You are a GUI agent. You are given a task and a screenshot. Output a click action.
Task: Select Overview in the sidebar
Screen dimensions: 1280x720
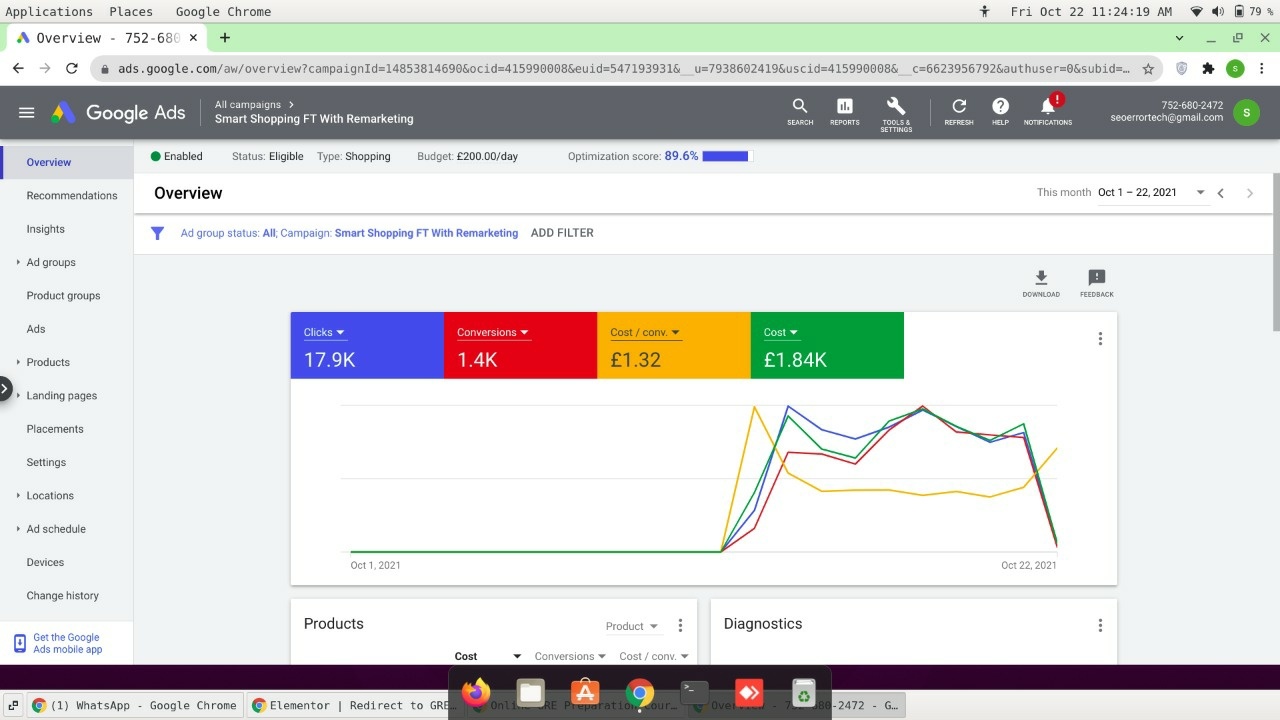pos(49,162)
